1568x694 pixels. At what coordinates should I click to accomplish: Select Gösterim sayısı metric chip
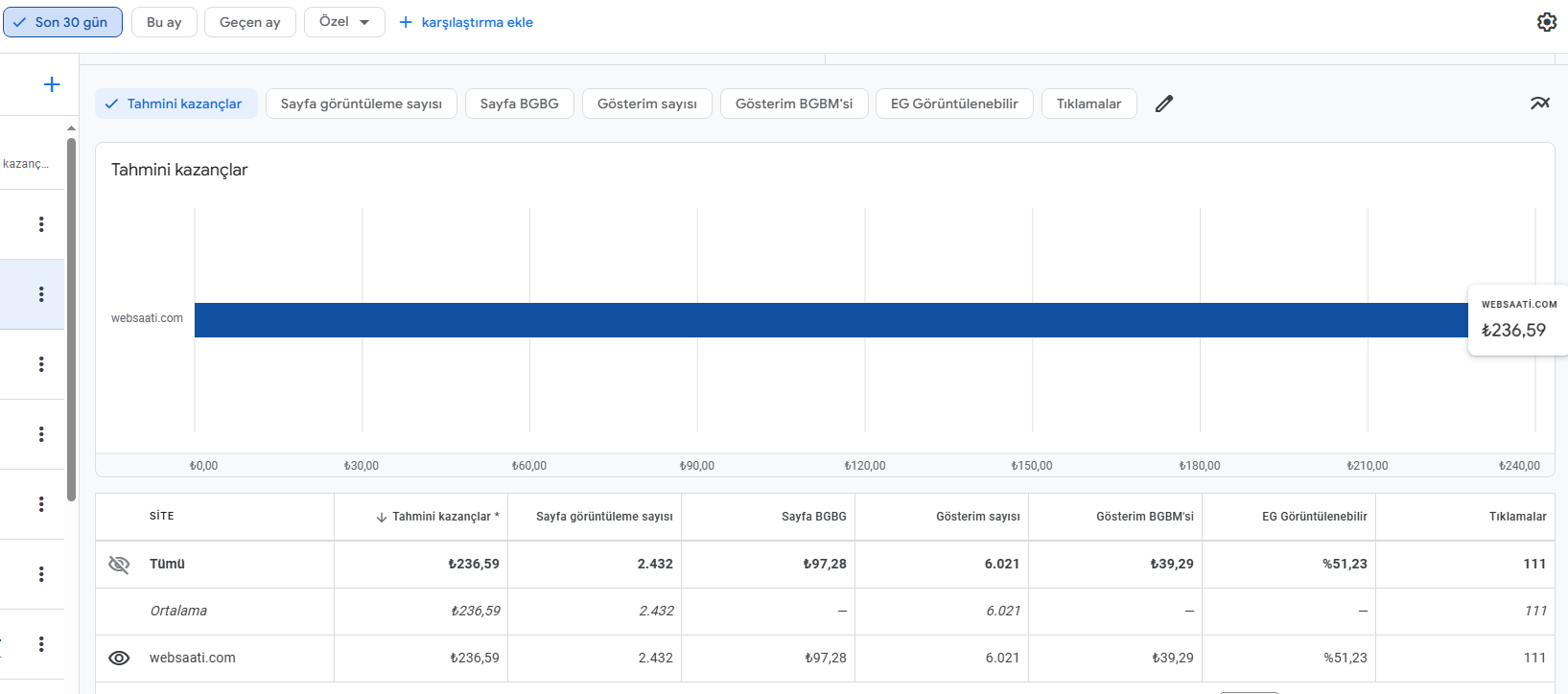(x=647, y=104)
